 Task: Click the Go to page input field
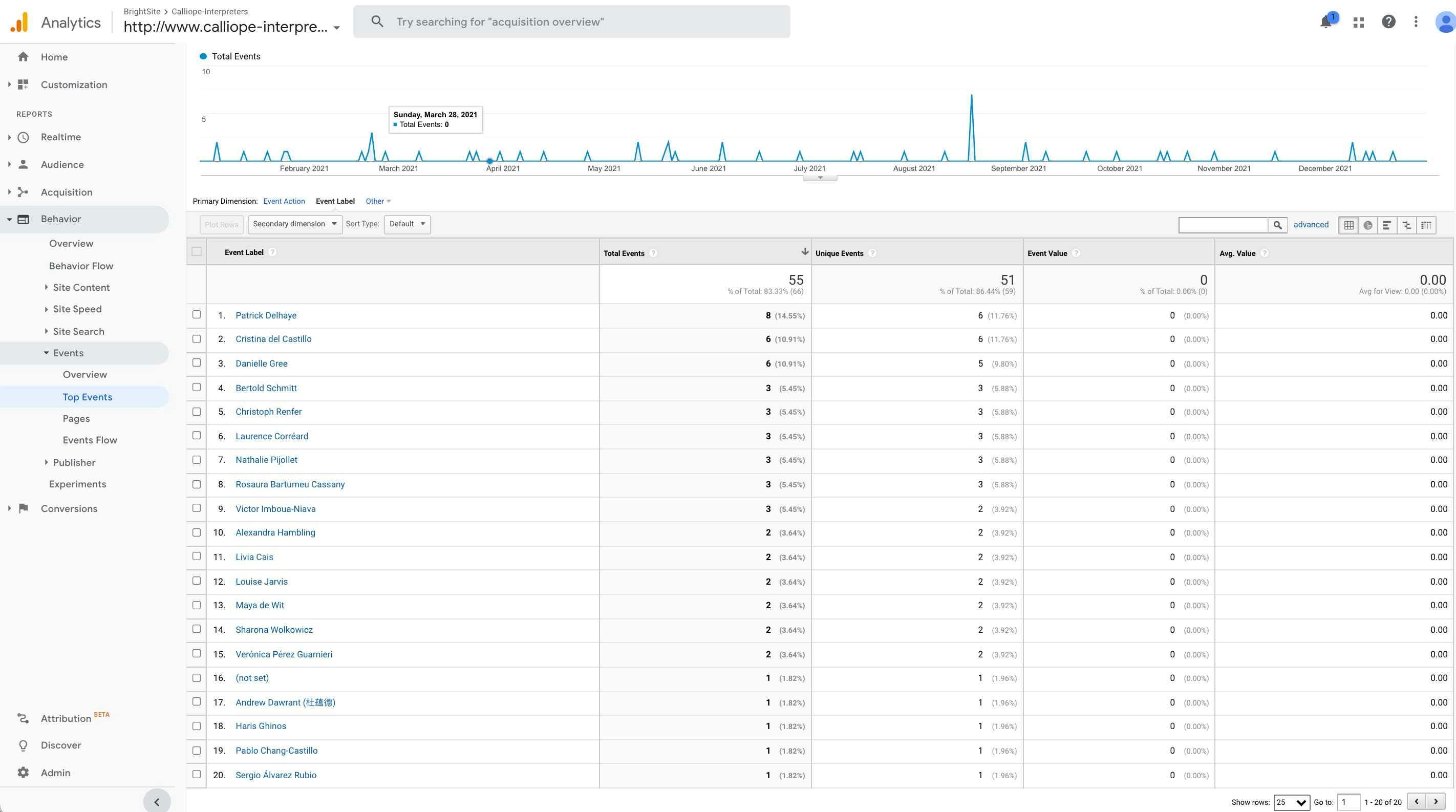coord(1348,802)
